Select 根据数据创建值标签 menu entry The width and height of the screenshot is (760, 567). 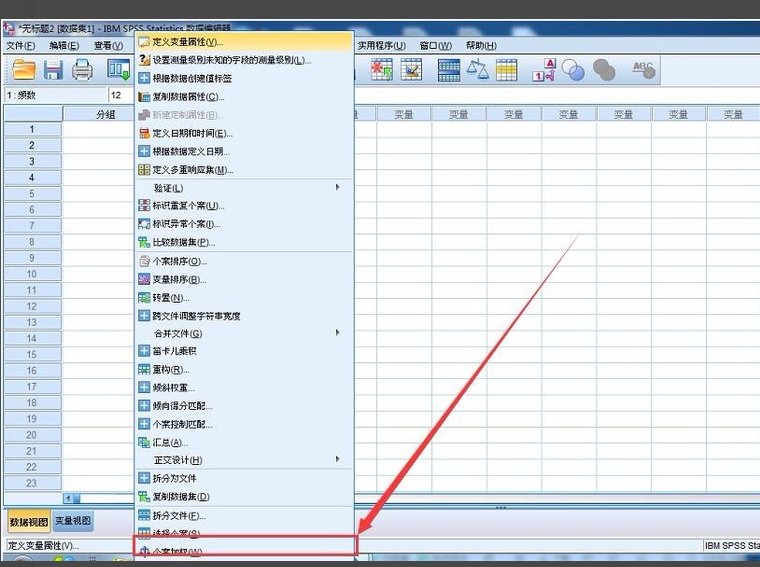point(244,78)
